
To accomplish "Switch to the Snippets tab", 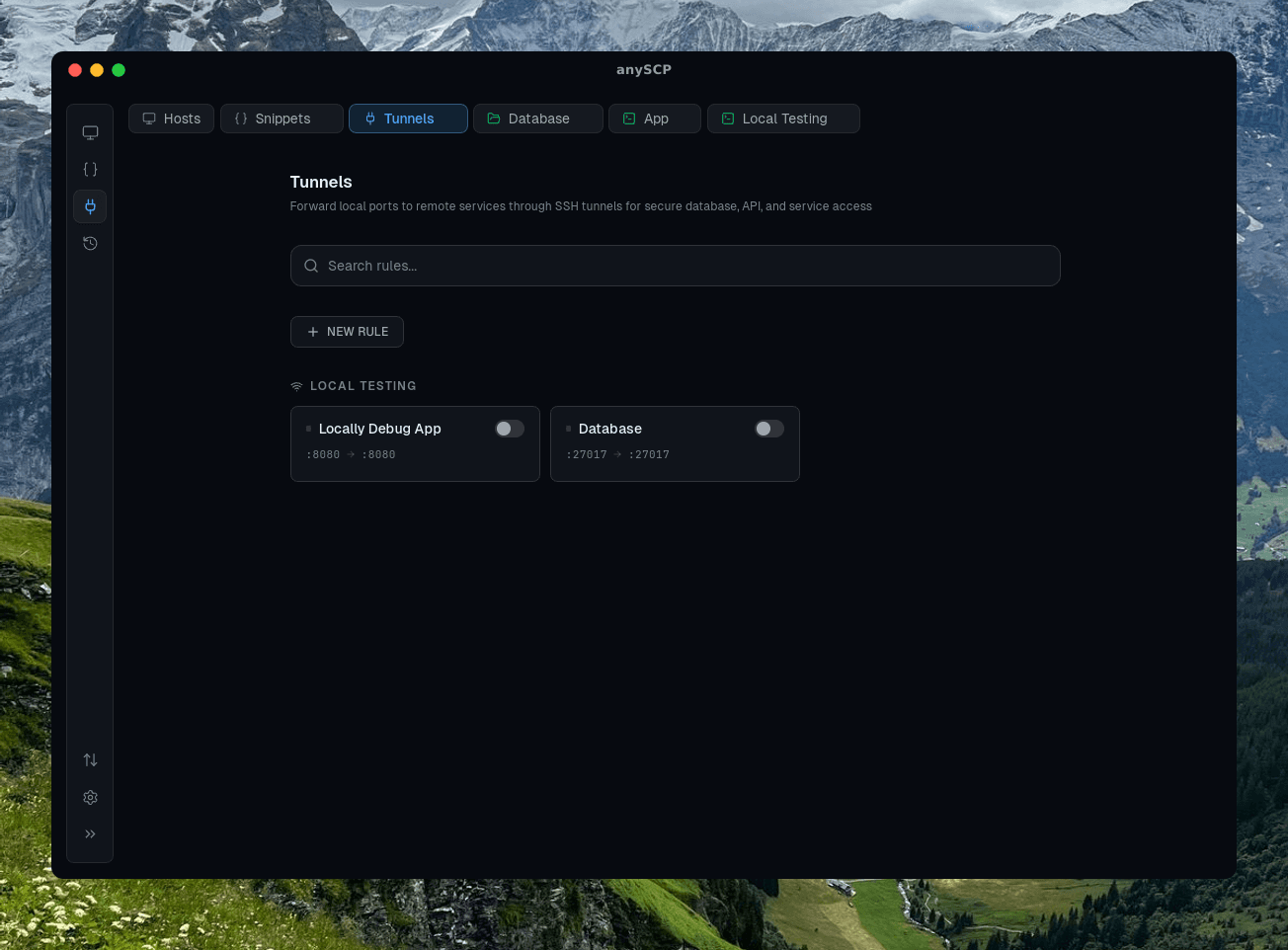I will (282, 119).
